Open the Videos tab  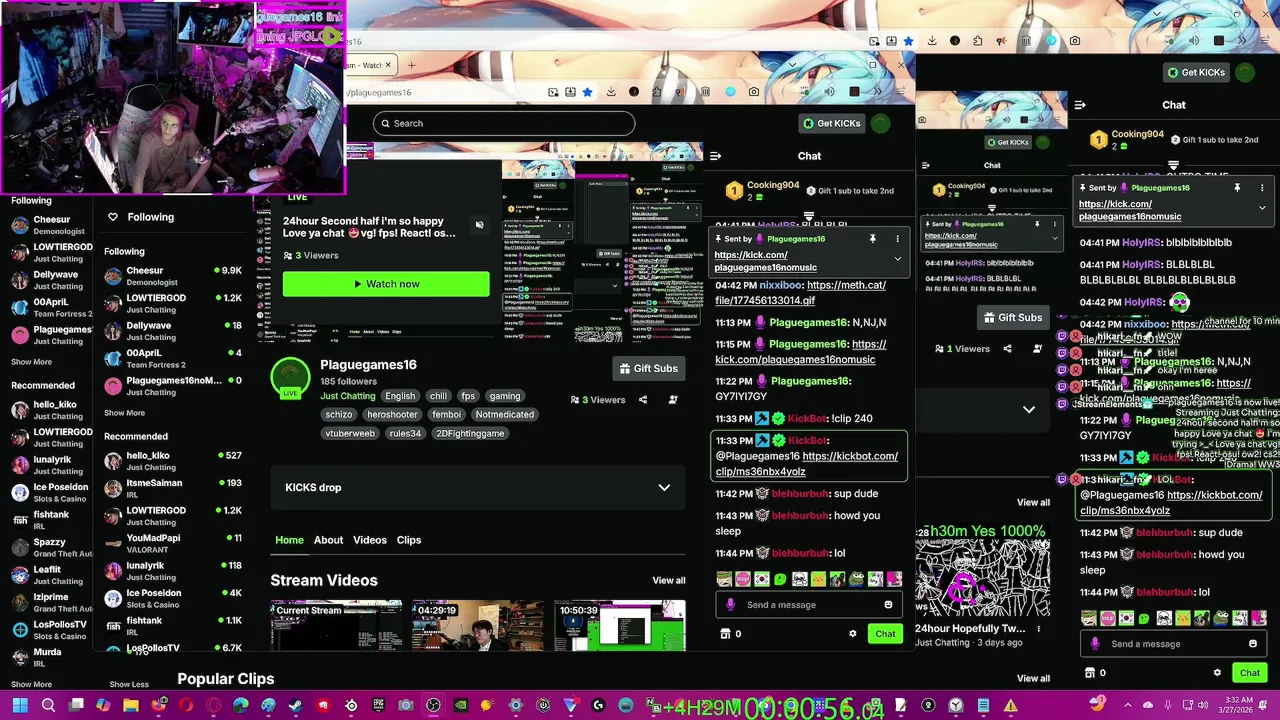369,540
